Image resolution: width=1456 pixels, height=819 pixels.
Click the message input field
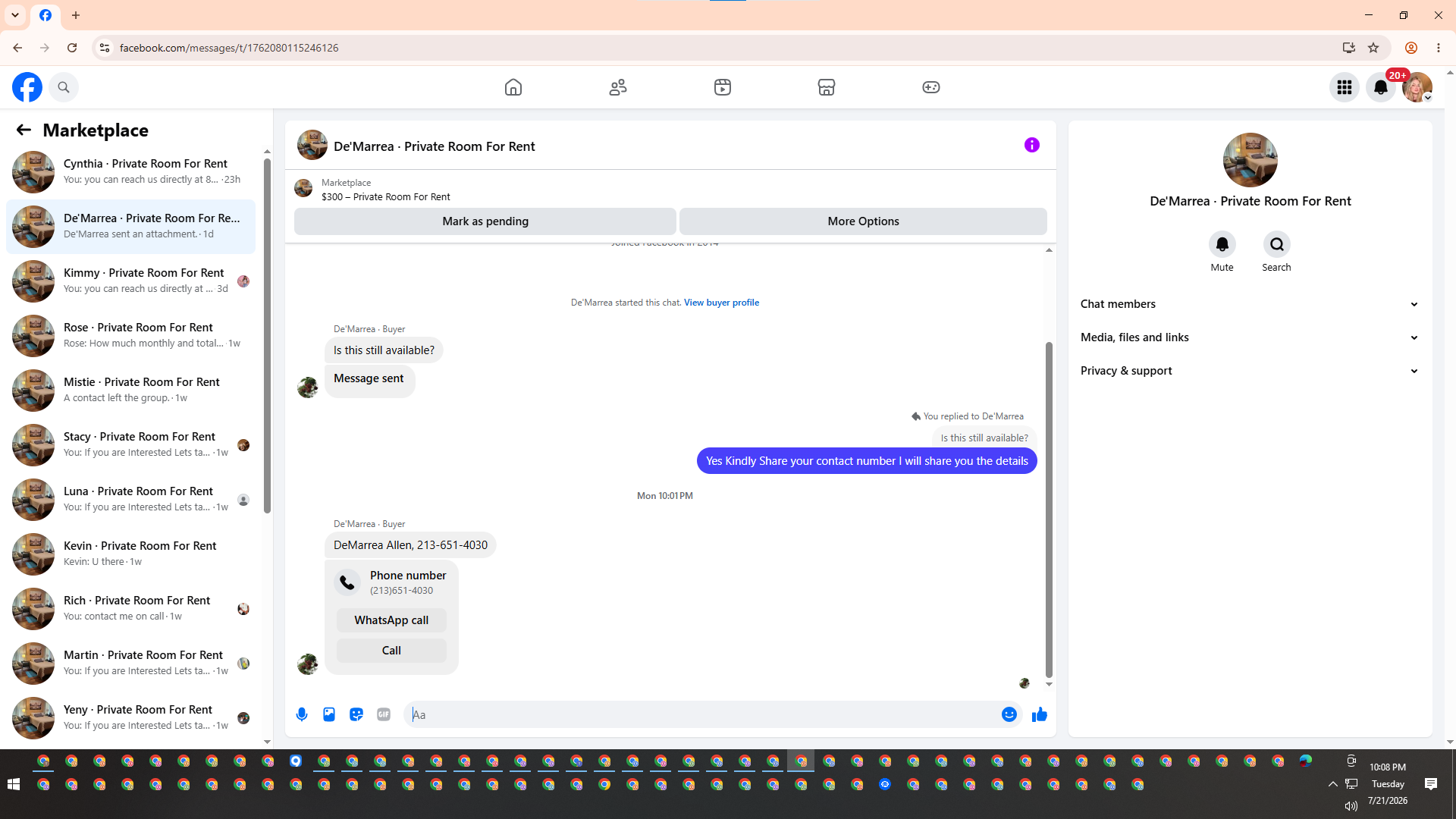tap(702, 714)
